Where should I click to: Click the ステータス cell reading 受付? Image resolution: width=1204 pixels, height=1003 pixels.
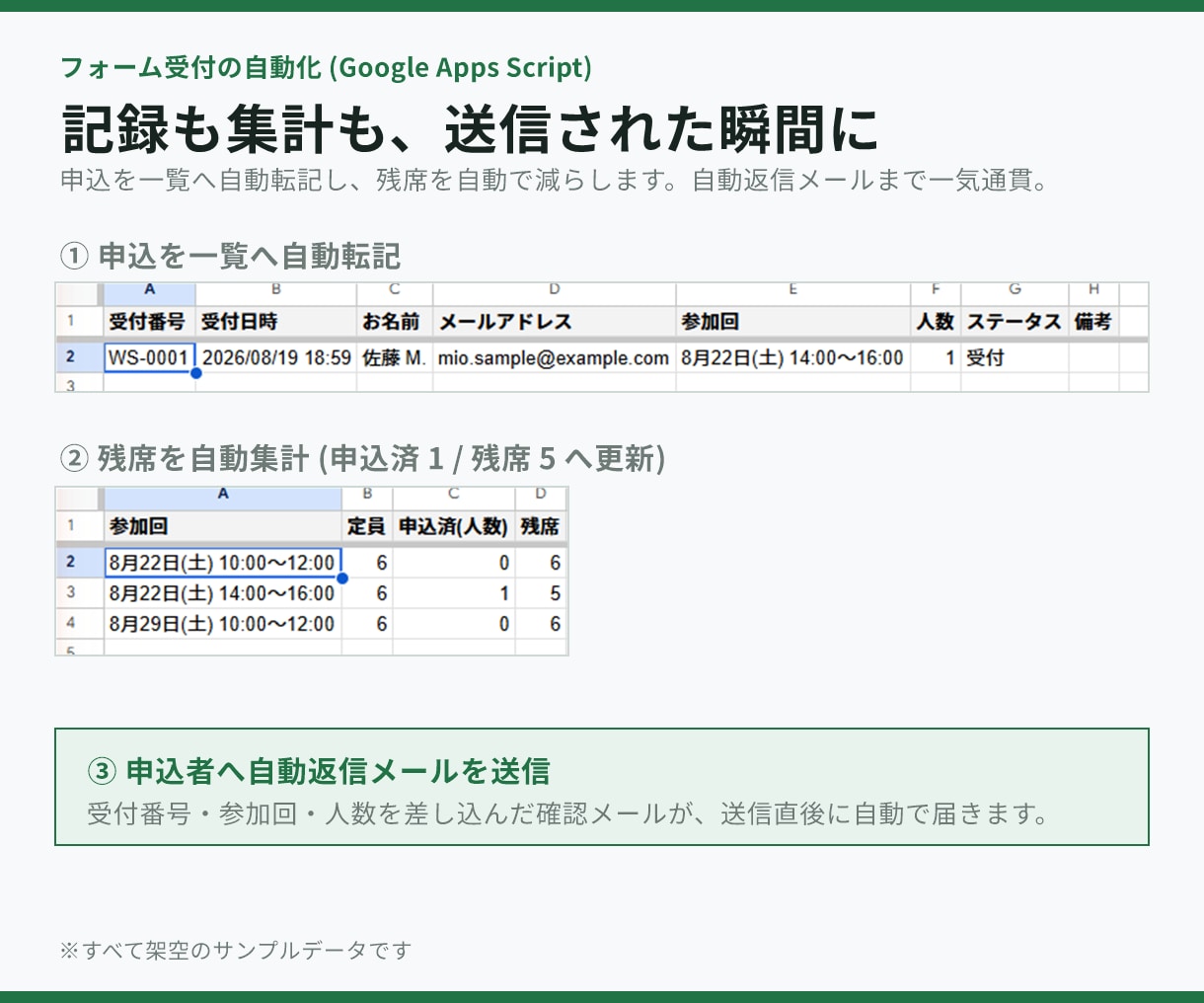coord(1015,357)
